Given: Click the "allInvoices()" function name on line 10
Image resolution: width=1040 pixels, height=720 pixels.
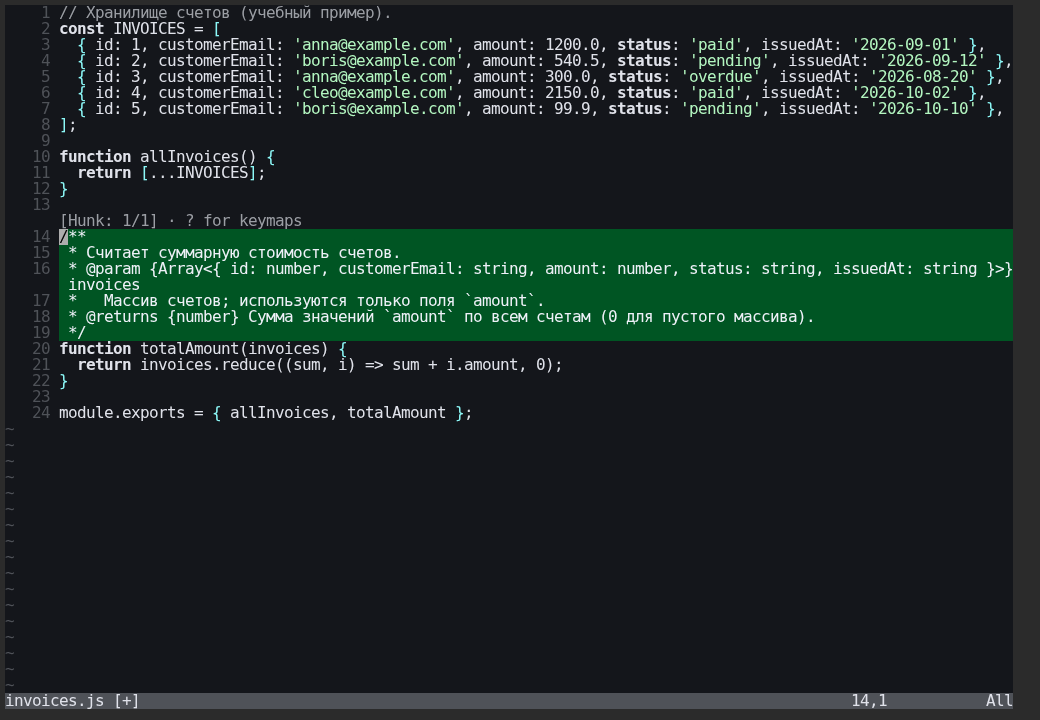Looking at the screenshot, I should coord(198,156).
